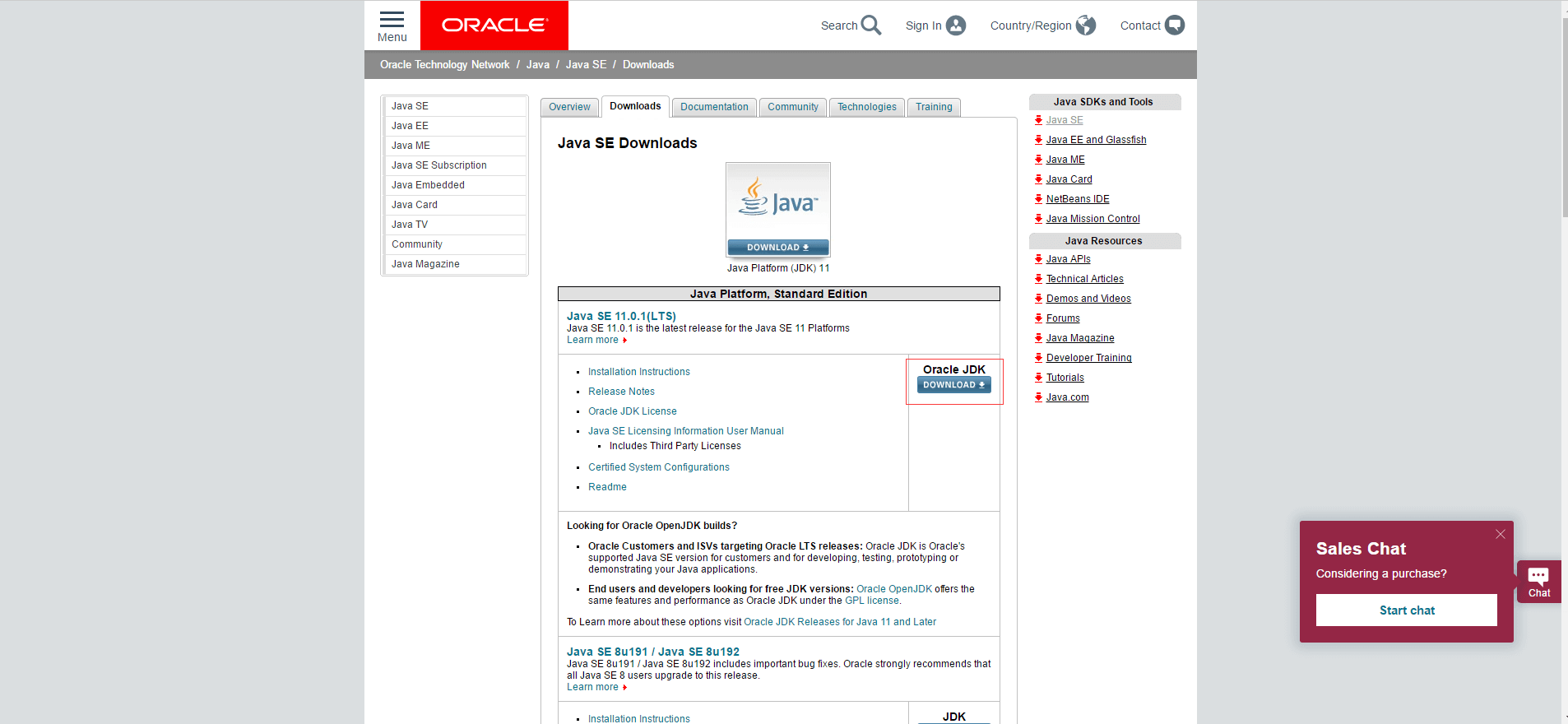Select the Downloads tab

[635, 106]
